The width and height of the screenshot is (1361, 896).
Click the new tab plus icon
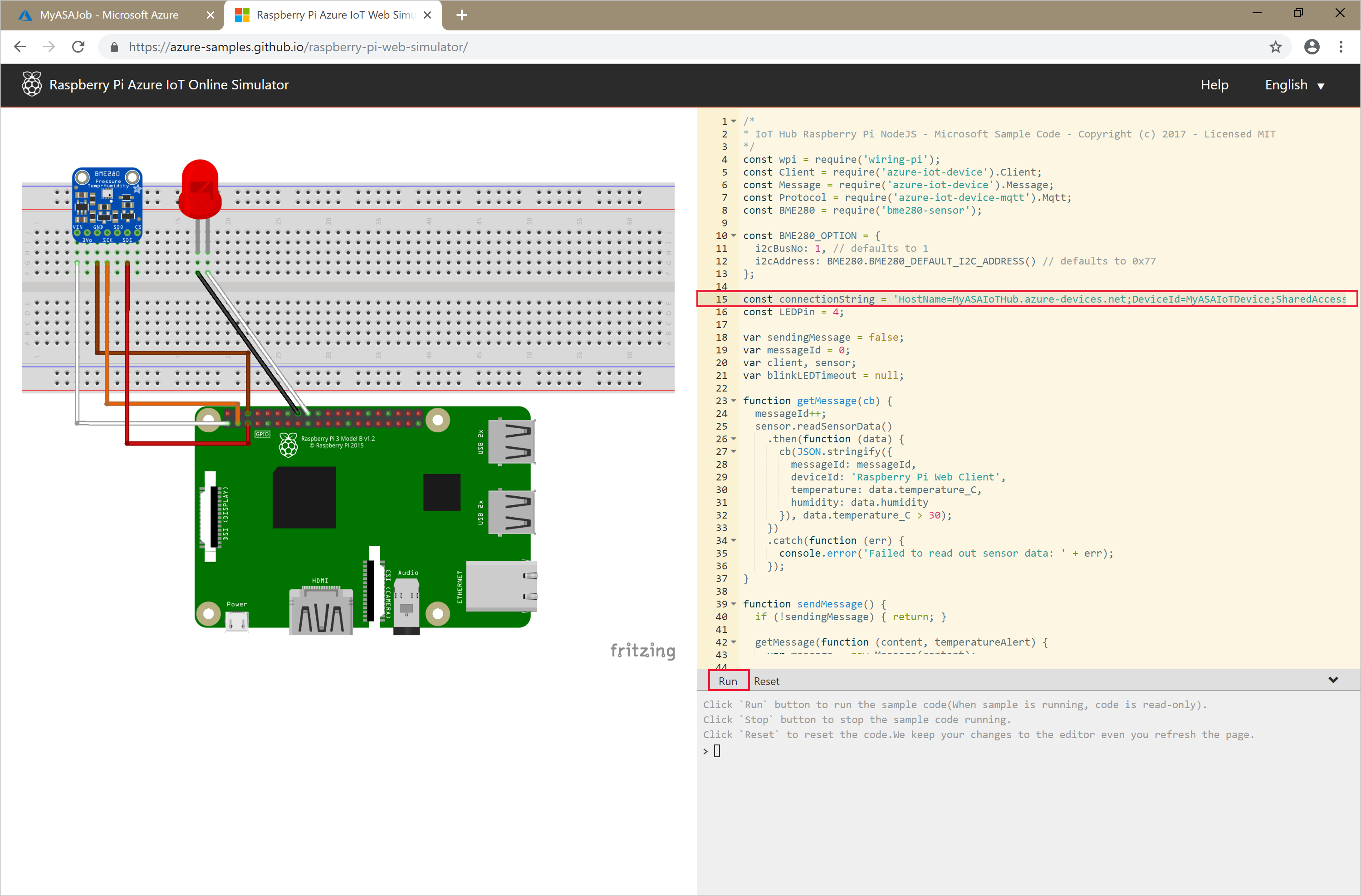click(462, 15)
